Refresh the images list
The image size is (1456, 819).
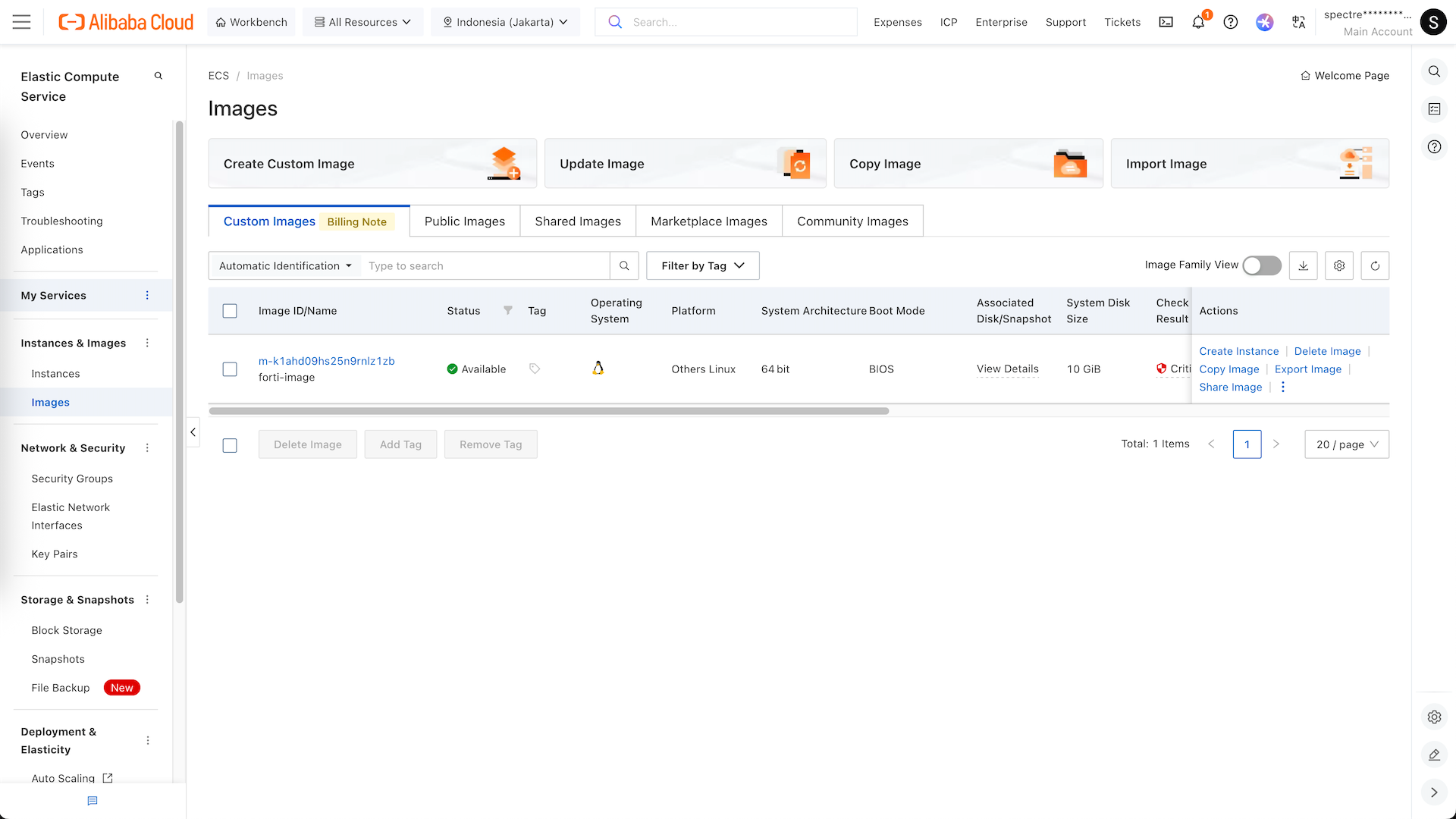[x=1375, y=265]
